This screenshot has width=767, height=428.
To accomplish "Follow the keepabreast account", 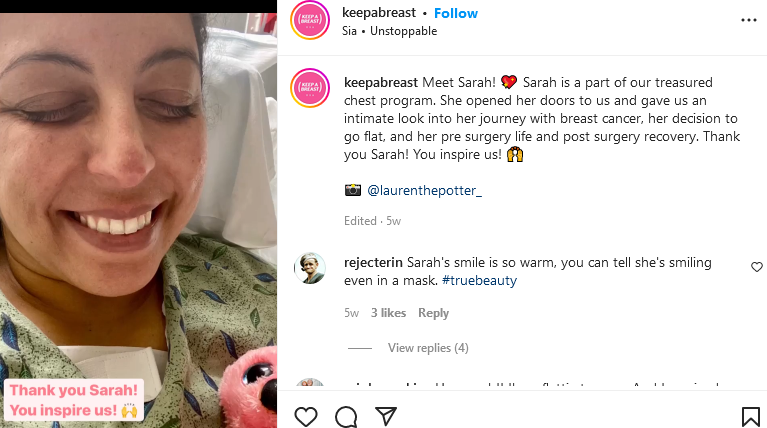I will [x=456, y=13].
